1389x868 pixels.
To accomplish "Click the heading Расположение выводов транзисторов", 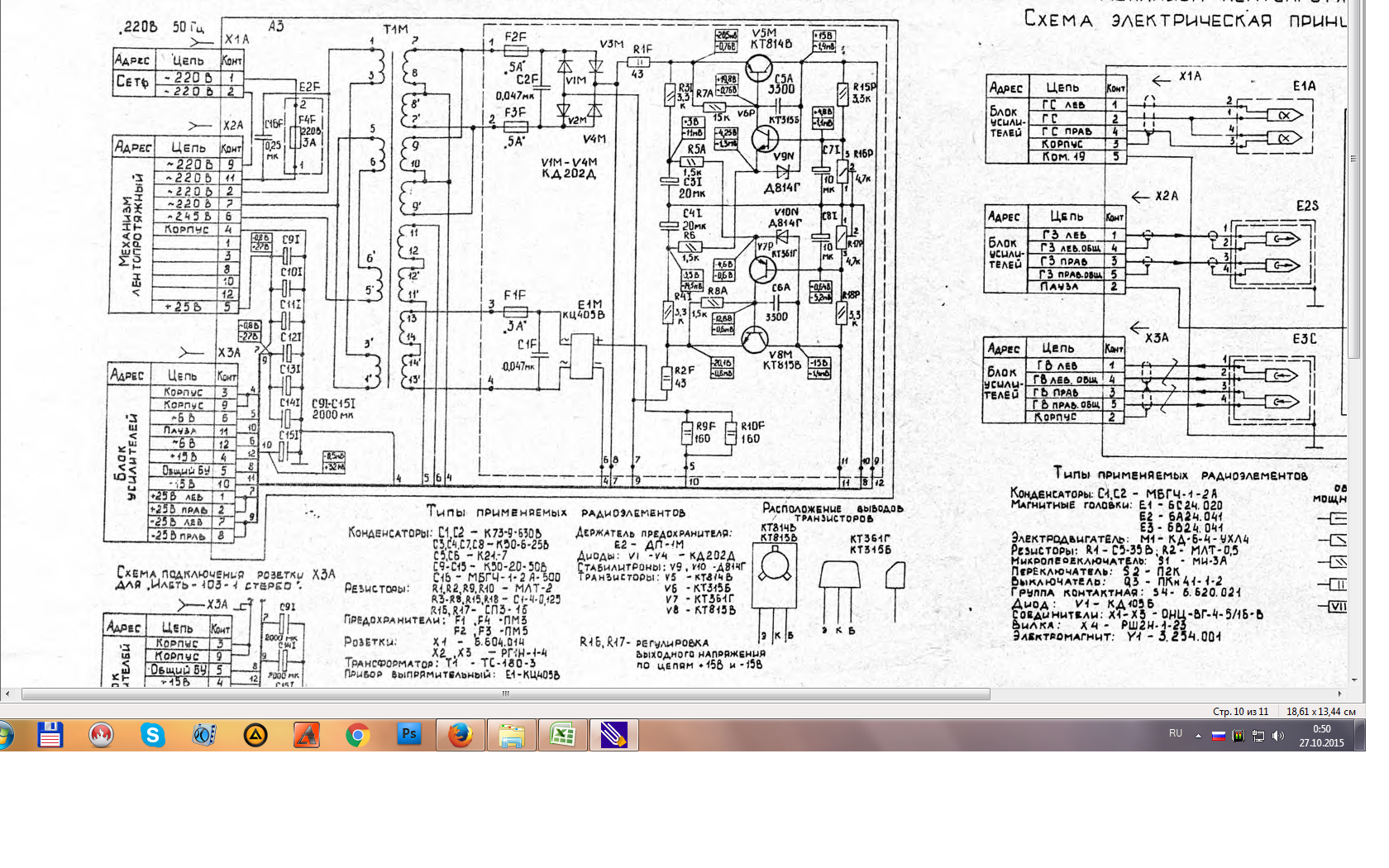I will pyautogui.click(x=833, y=513).
